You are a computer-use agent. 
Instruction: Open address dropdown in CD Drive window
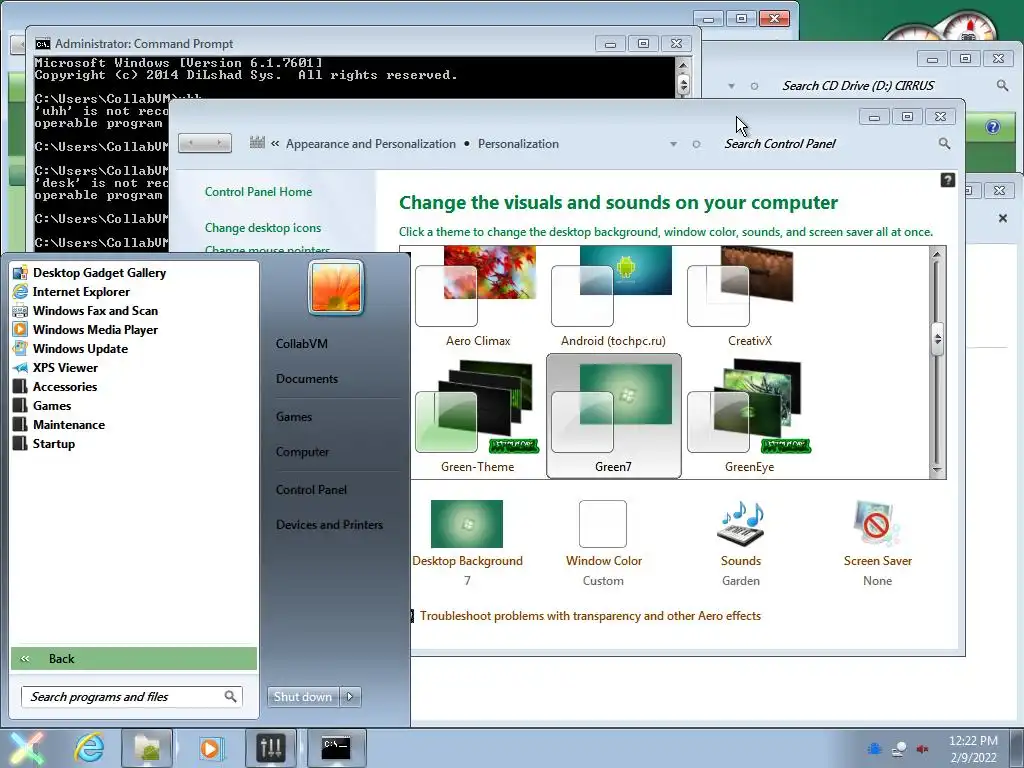(731, 86)
